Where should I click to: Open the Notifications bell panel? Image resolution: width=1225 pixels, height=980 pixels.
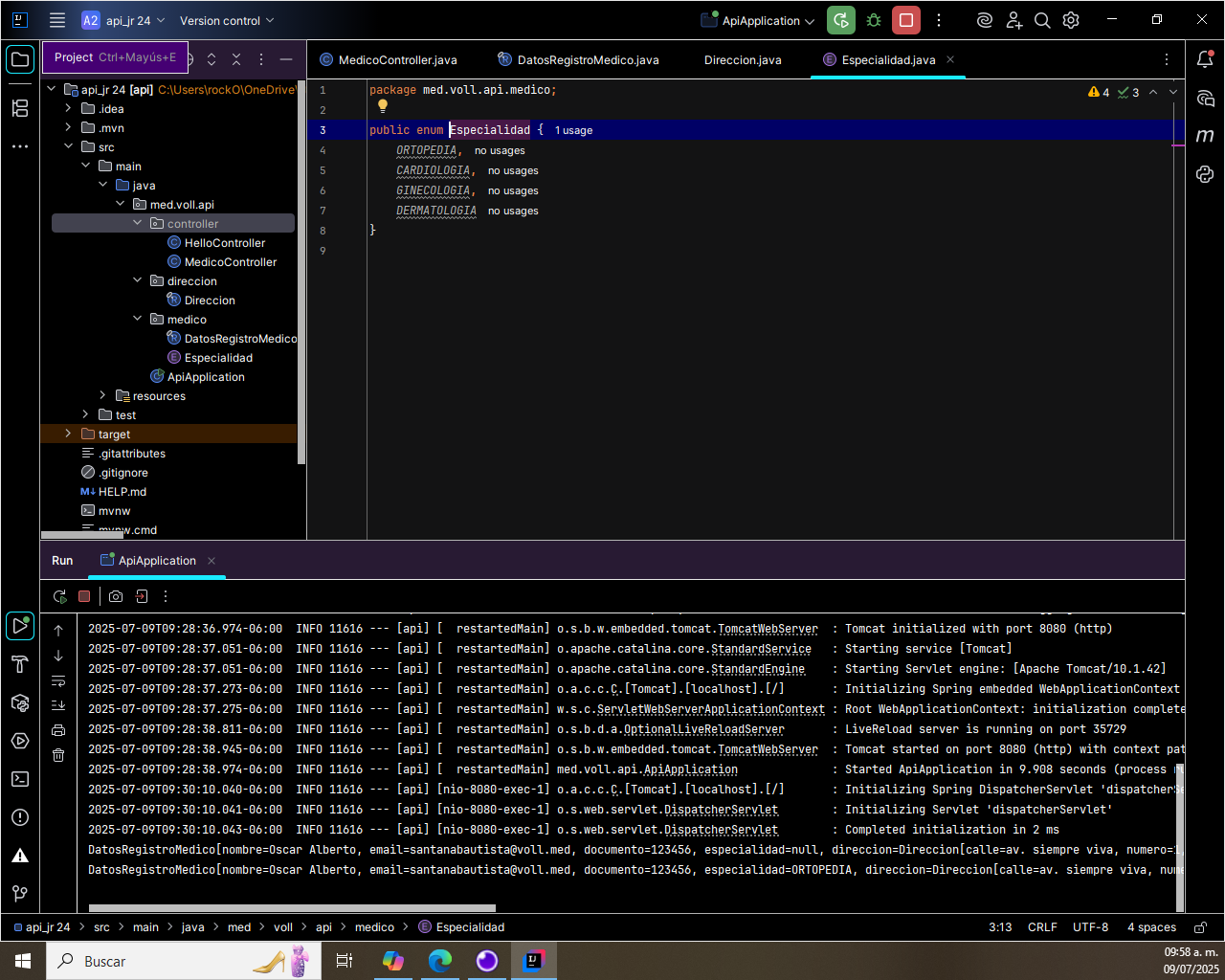point(1205,59)
